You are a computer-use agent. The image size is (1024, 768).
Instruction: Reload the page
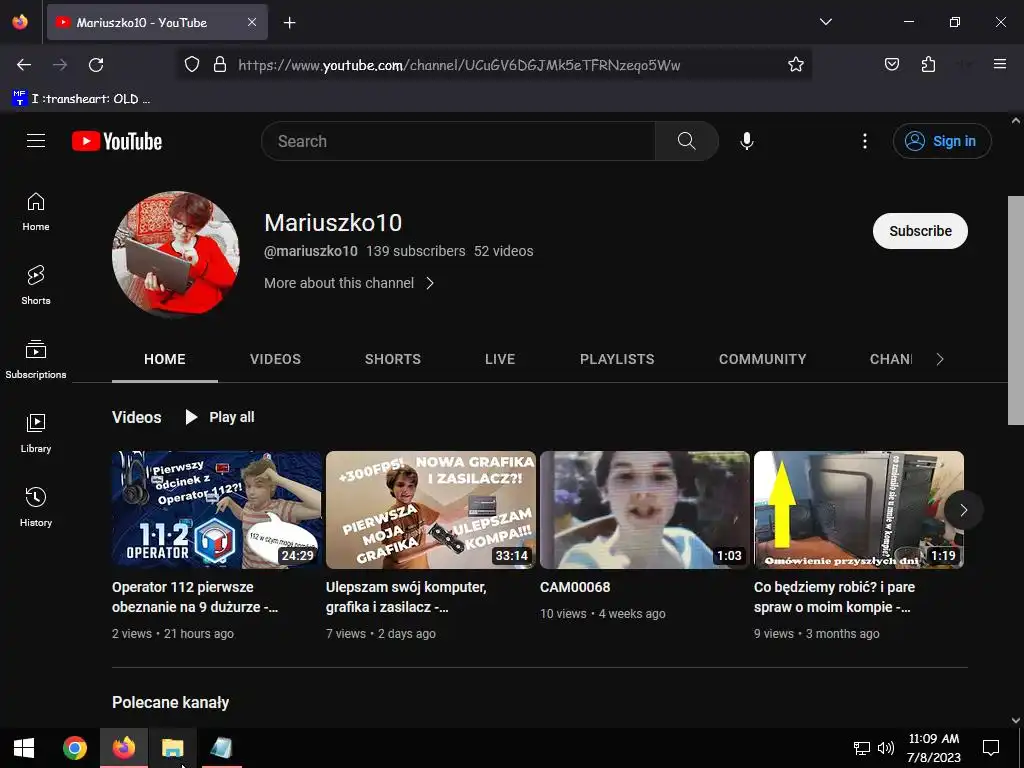(x=96, y=65)
